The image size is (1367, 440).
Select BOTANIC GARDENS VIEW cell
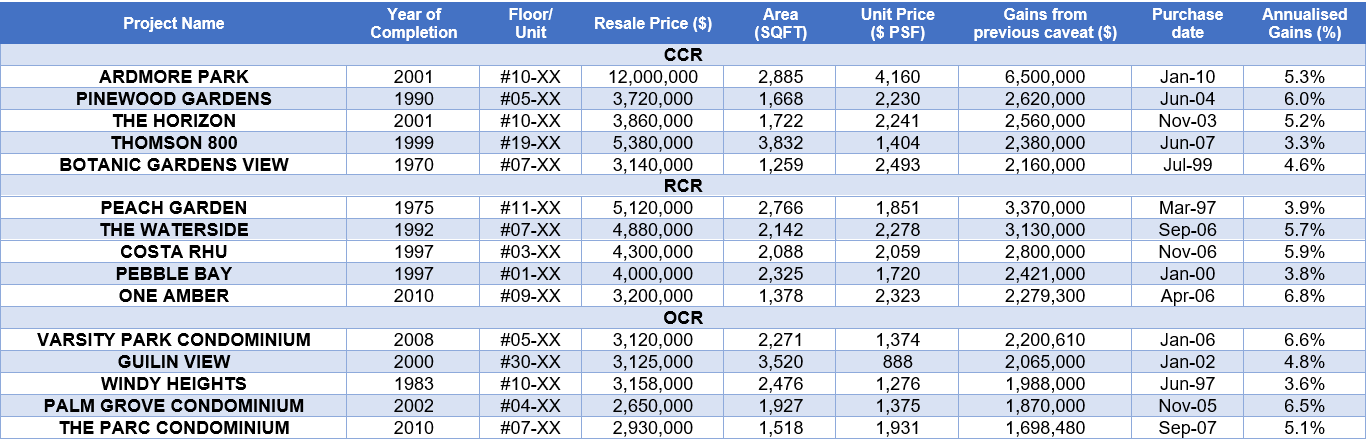coord(174,165)
